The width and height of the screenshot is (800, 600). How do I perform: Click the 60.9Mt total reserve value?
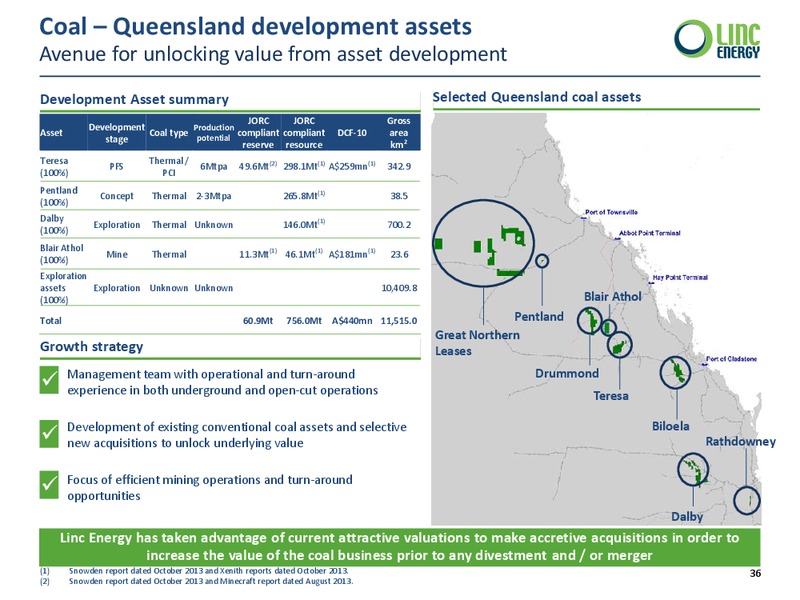coord(258,321)
